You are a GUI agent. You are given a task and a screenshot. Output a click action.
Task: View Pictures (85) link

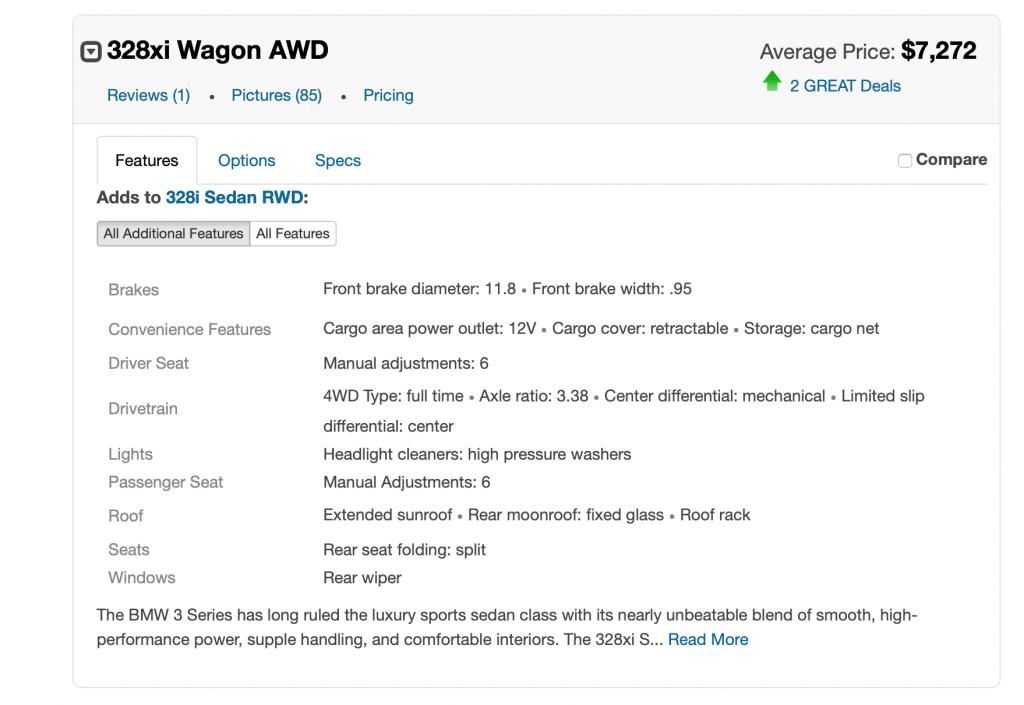pyautogui.click(x=276, y=96)
